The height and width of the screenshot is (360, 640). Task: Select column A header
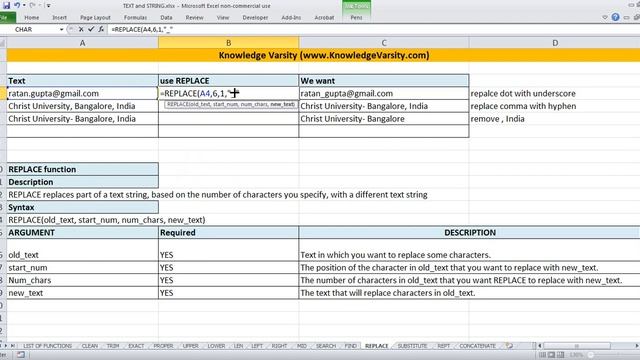pyautogui.click(x=82, y=43)
